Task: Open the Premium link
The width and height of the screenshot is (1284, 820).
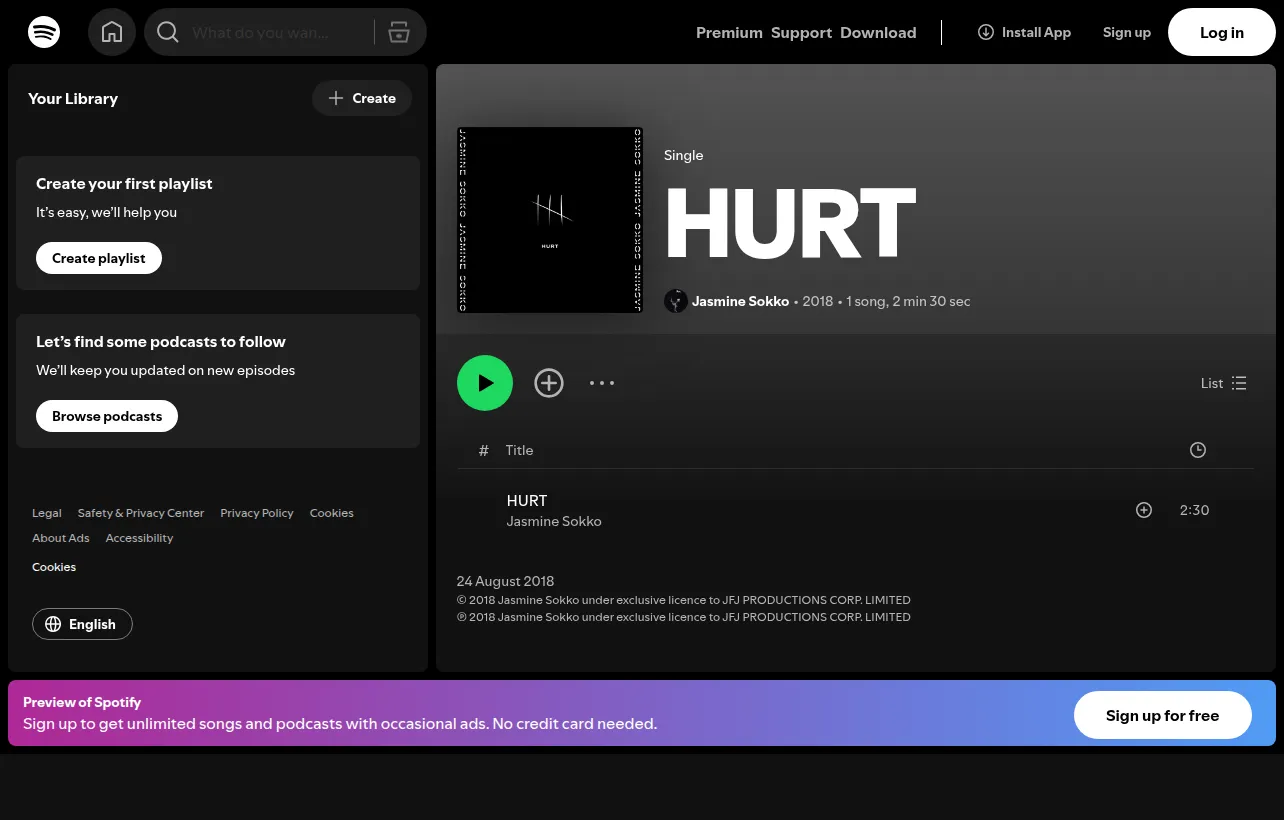Action: point(729,33)
